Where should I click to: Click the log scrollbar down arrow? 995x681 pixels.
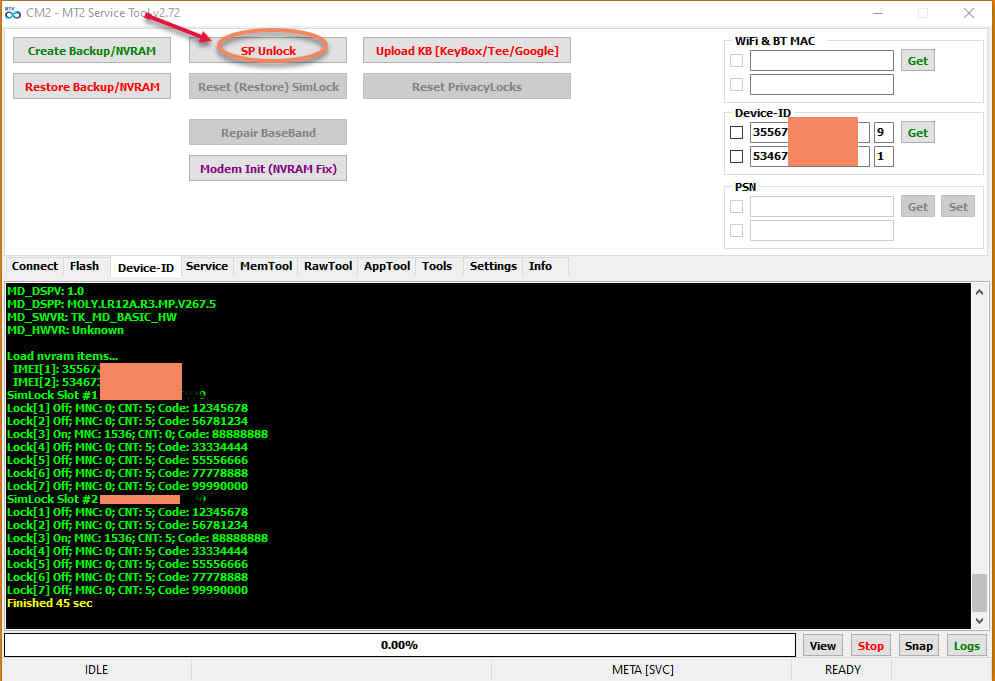(980, 621)
